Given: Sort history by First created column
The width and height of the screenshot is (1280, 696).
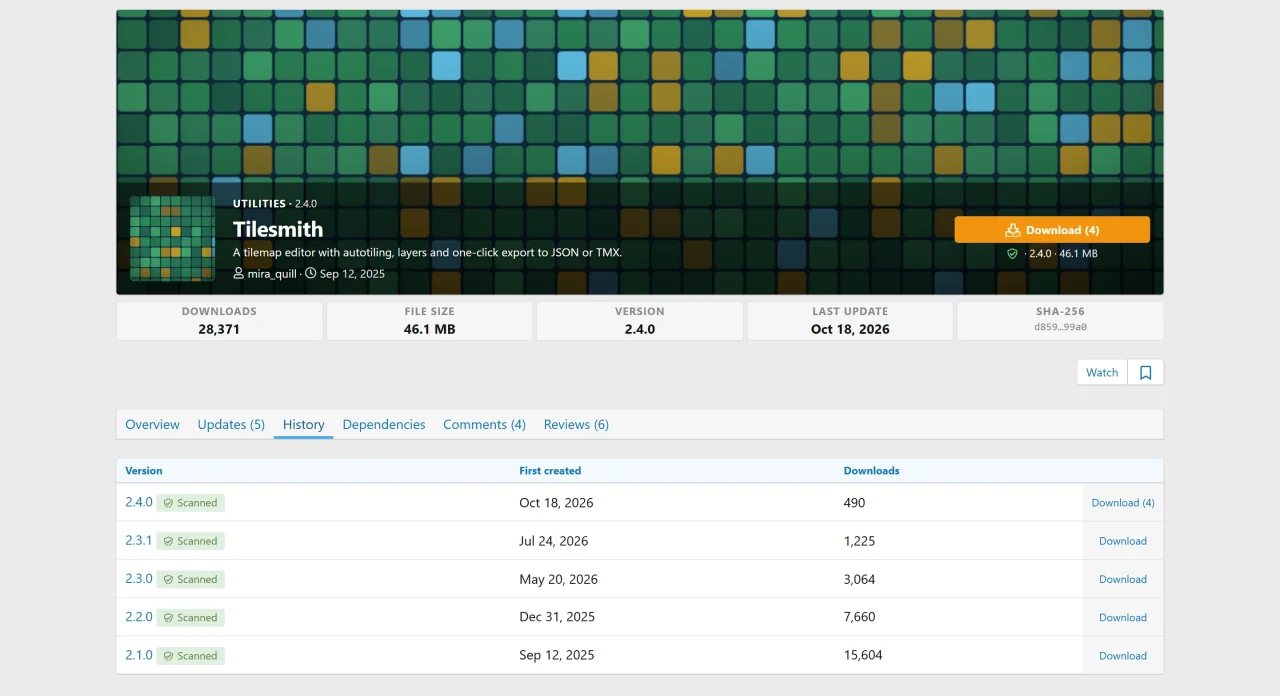Looking at the screenshot, I should tap(550, 470).
